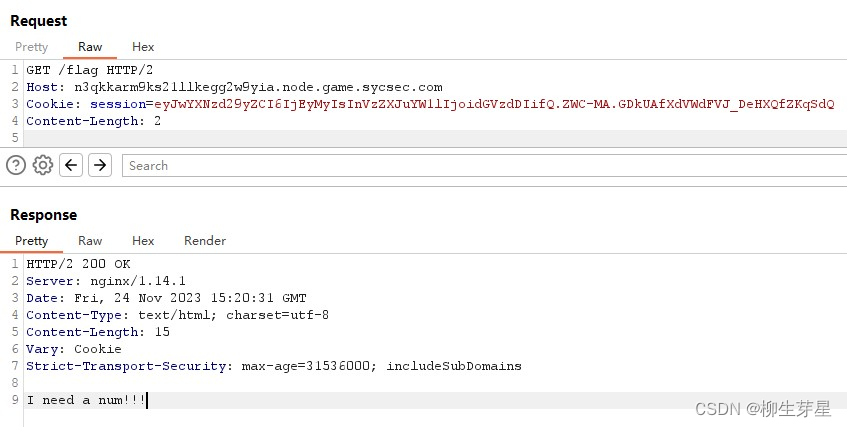The image size is (847, 427).
Task: Open the Response Render tab
Action: [205, 241]
